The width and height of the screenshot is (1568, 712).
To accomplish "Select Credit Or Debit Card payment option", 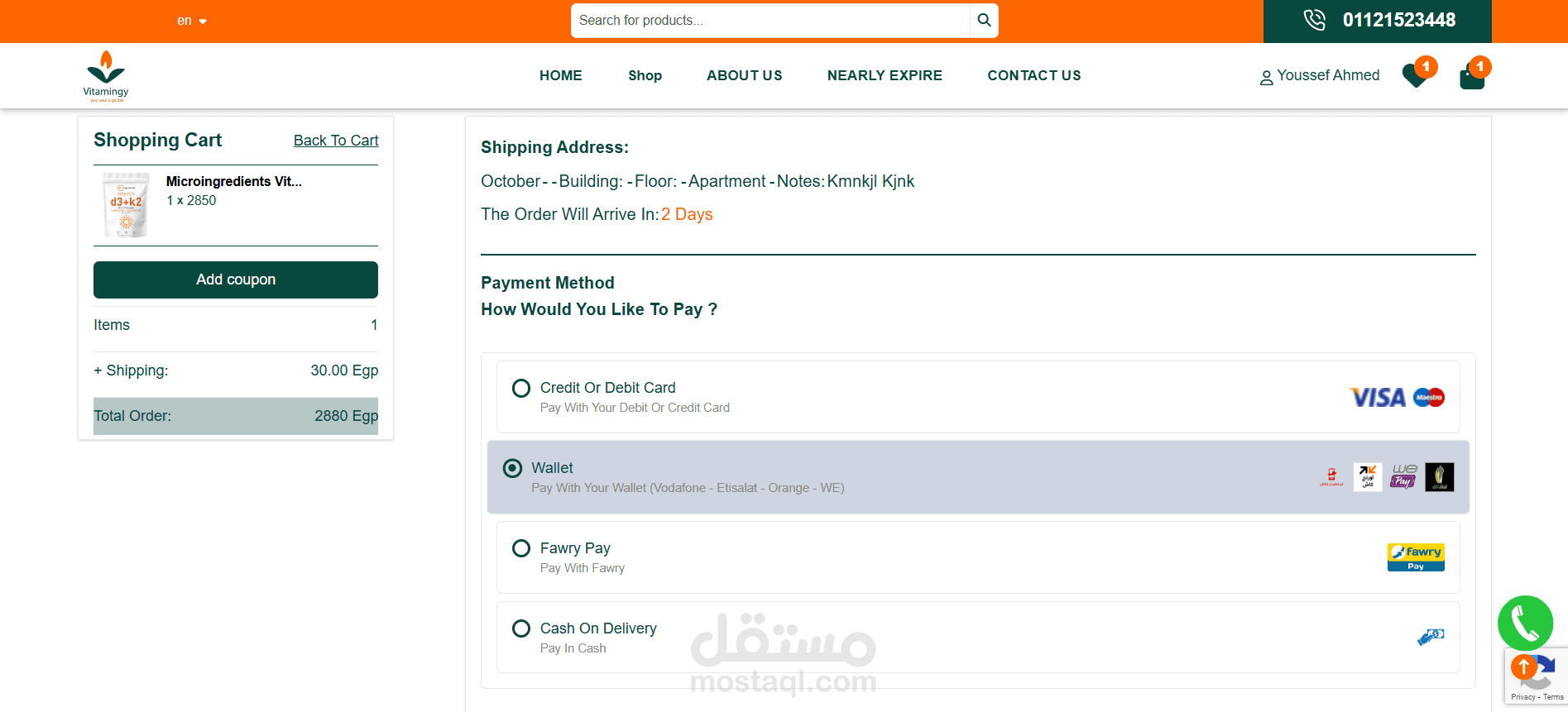I will 521,388.
